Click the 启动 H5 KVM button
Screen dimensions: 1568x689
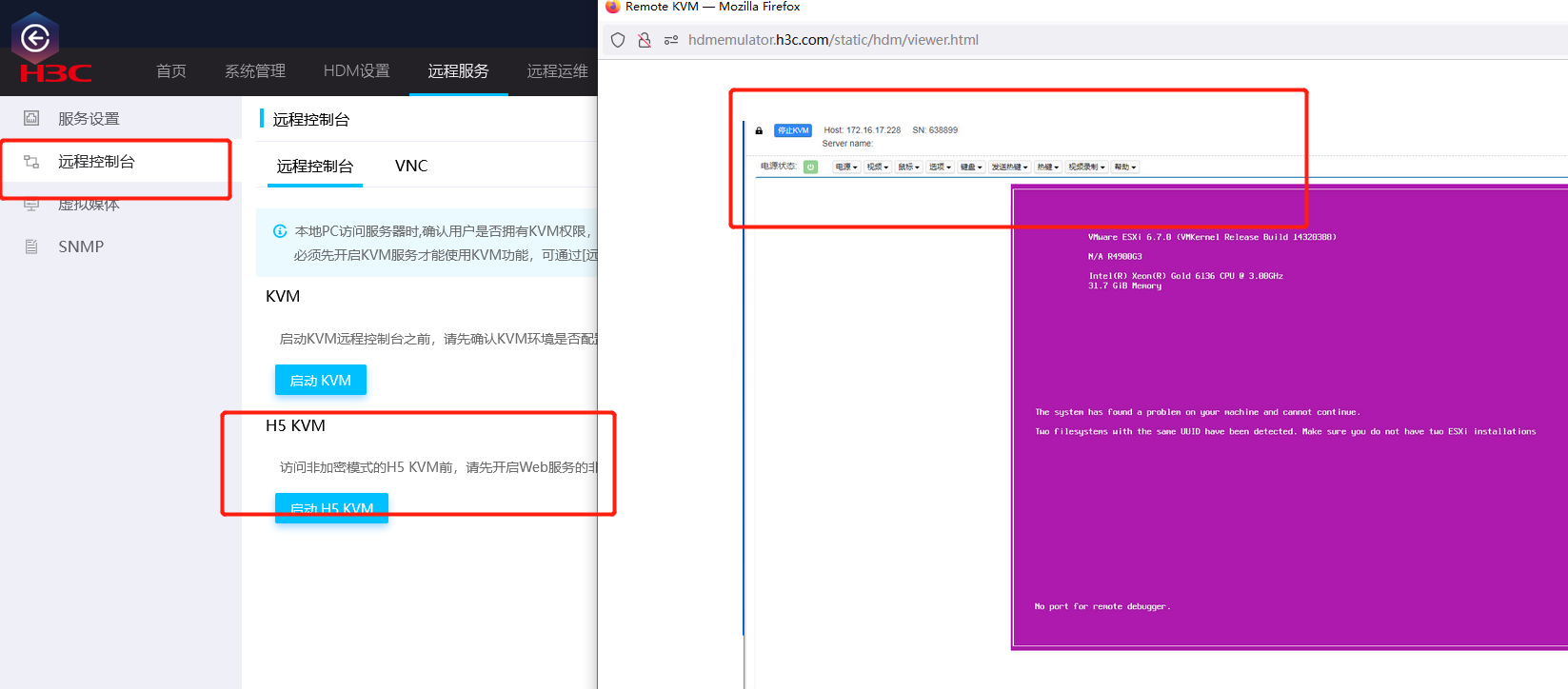click(x=331, y=508)
